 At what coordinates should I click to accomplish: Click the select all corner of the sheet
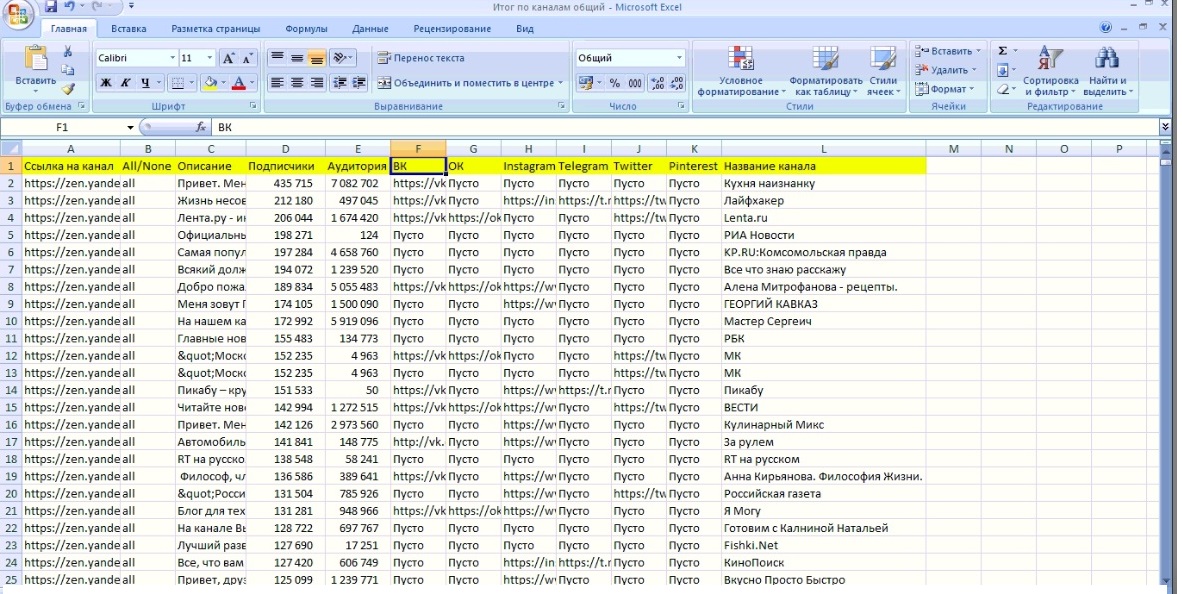pyautogui.click(x=11, y=148)
